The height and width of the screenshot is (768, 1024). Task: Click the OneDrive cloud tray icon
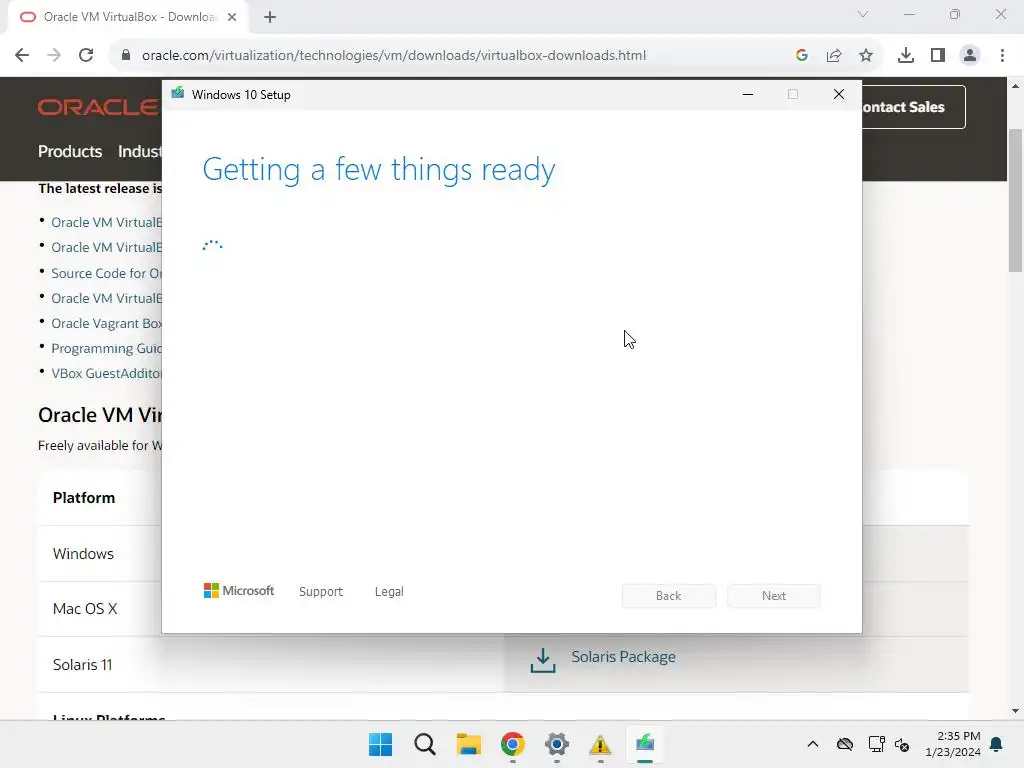(x=844, y=744)
